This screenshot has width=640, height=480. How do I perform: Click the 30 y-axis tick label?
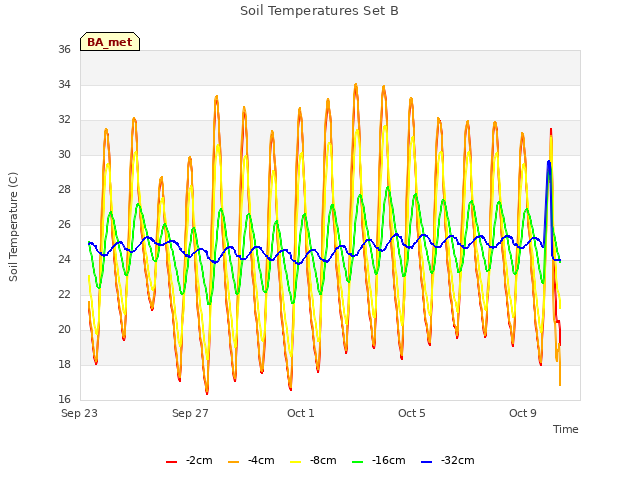pos(64,154)
